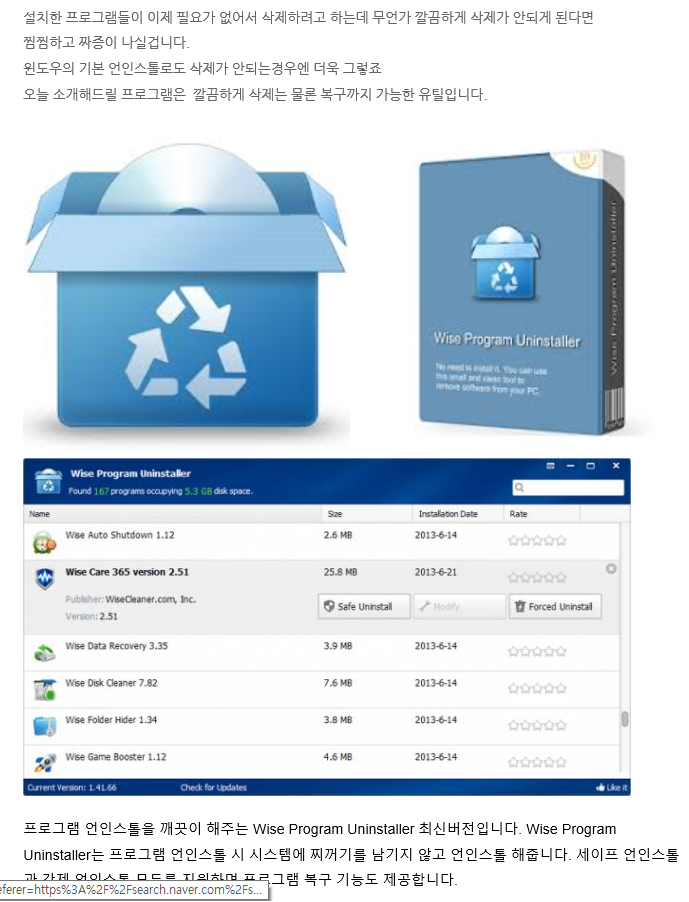This screenshot has width=689, height=902.
Task: Click Check for Updates link
Action: coord(213,788)
